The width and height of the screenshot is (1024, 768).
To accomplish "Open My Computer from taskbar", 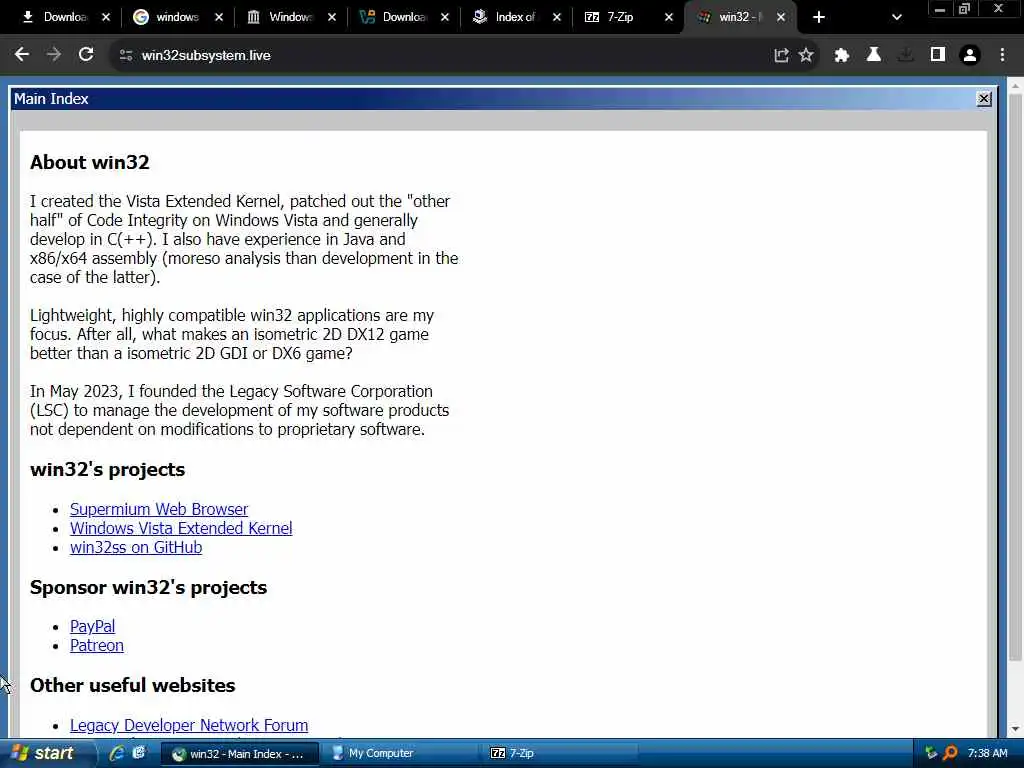I will tap(400, 754).
